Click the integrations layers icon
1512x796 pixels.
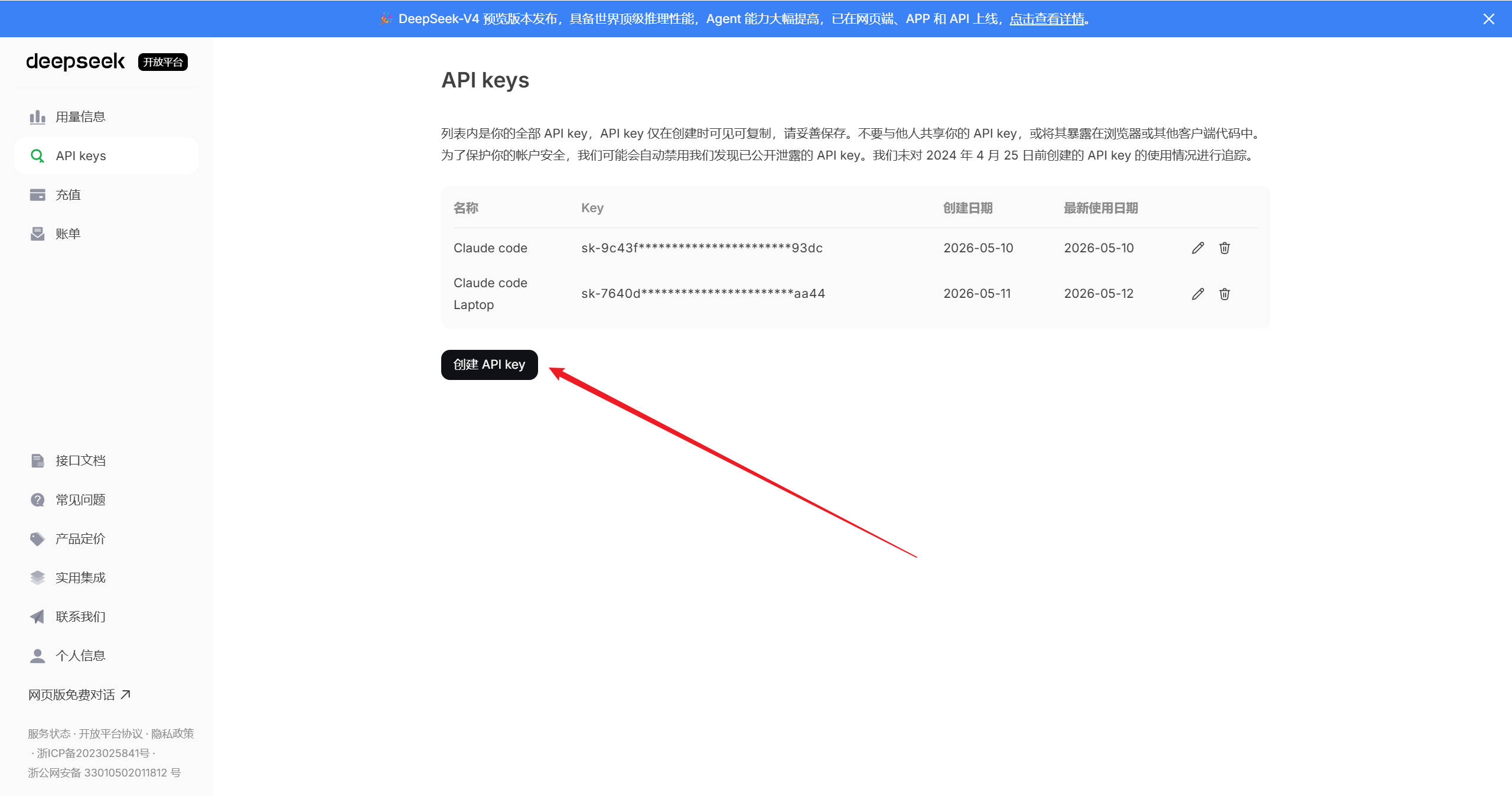[x=37, y=578]
